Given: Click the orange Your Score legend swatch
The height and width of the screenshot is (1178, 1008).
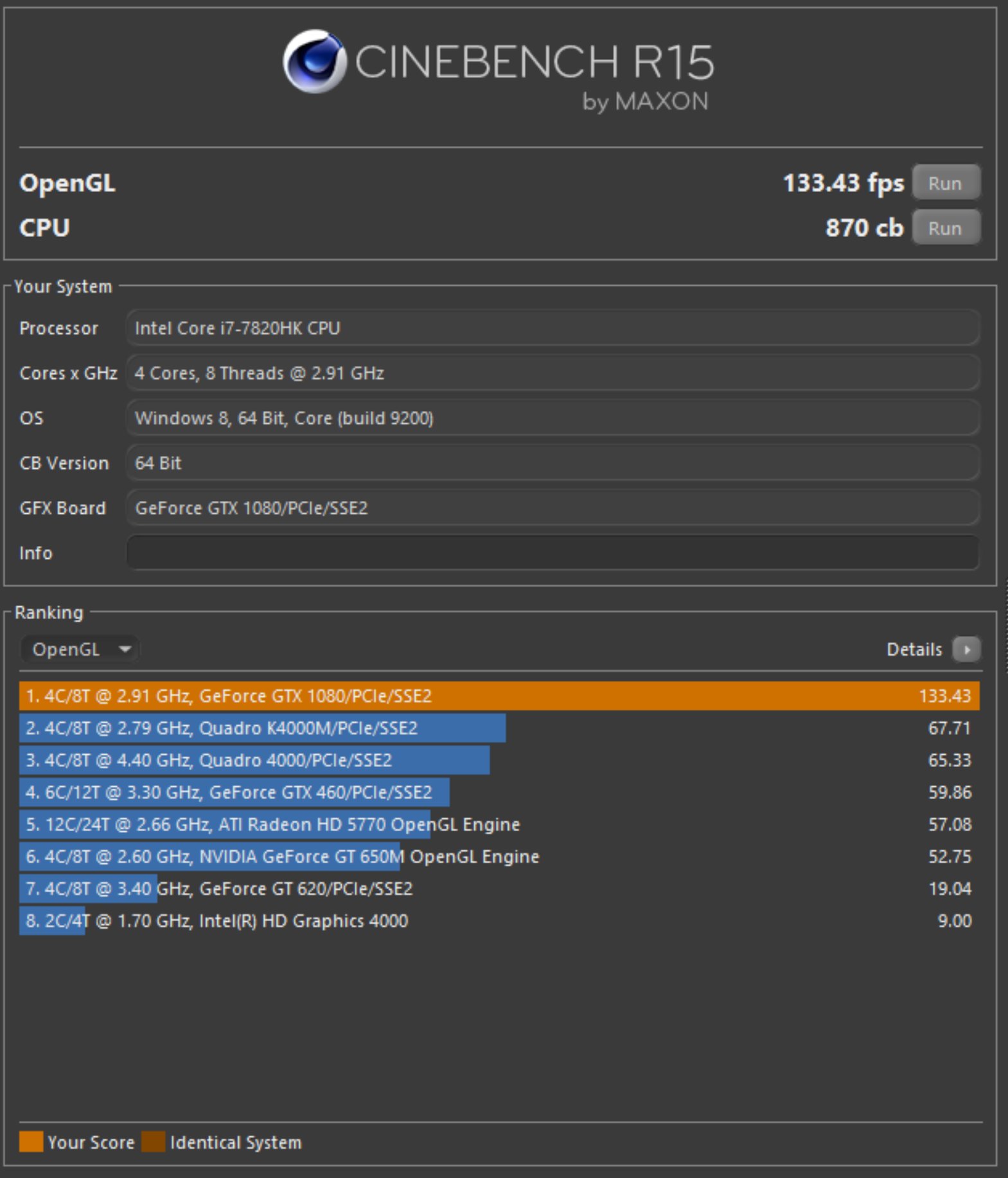Looking at the screenshot, I should [31, 1141].
